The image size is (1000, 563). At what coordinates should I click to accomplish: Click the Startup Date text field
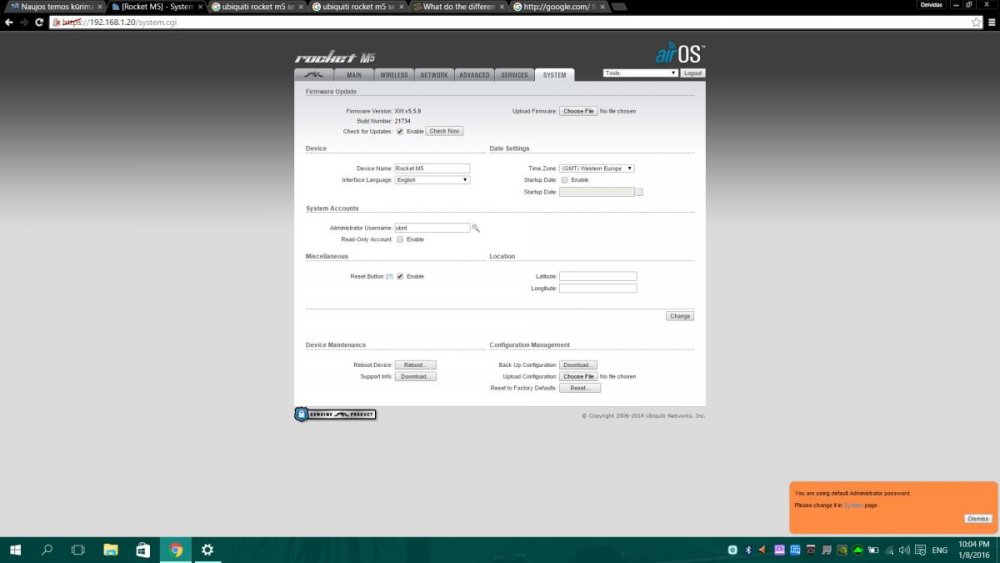(597, 192)
